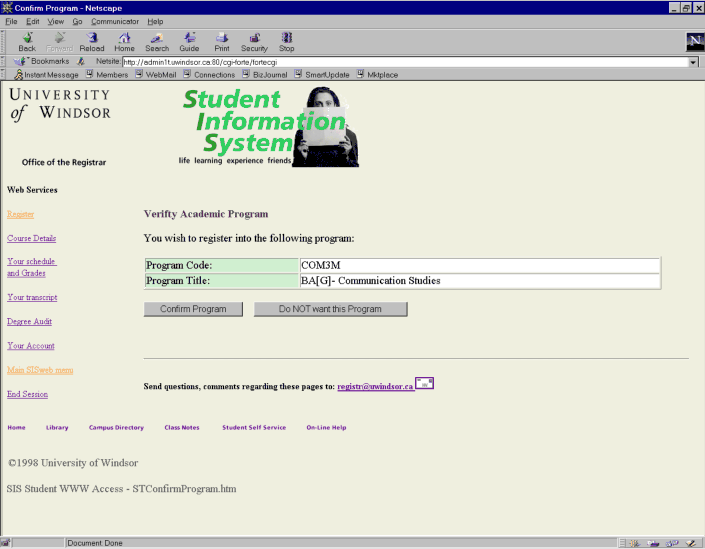Follow the Your transcript link
The width and height of the screenshot is (705, 549).
[x=32, y=298]
